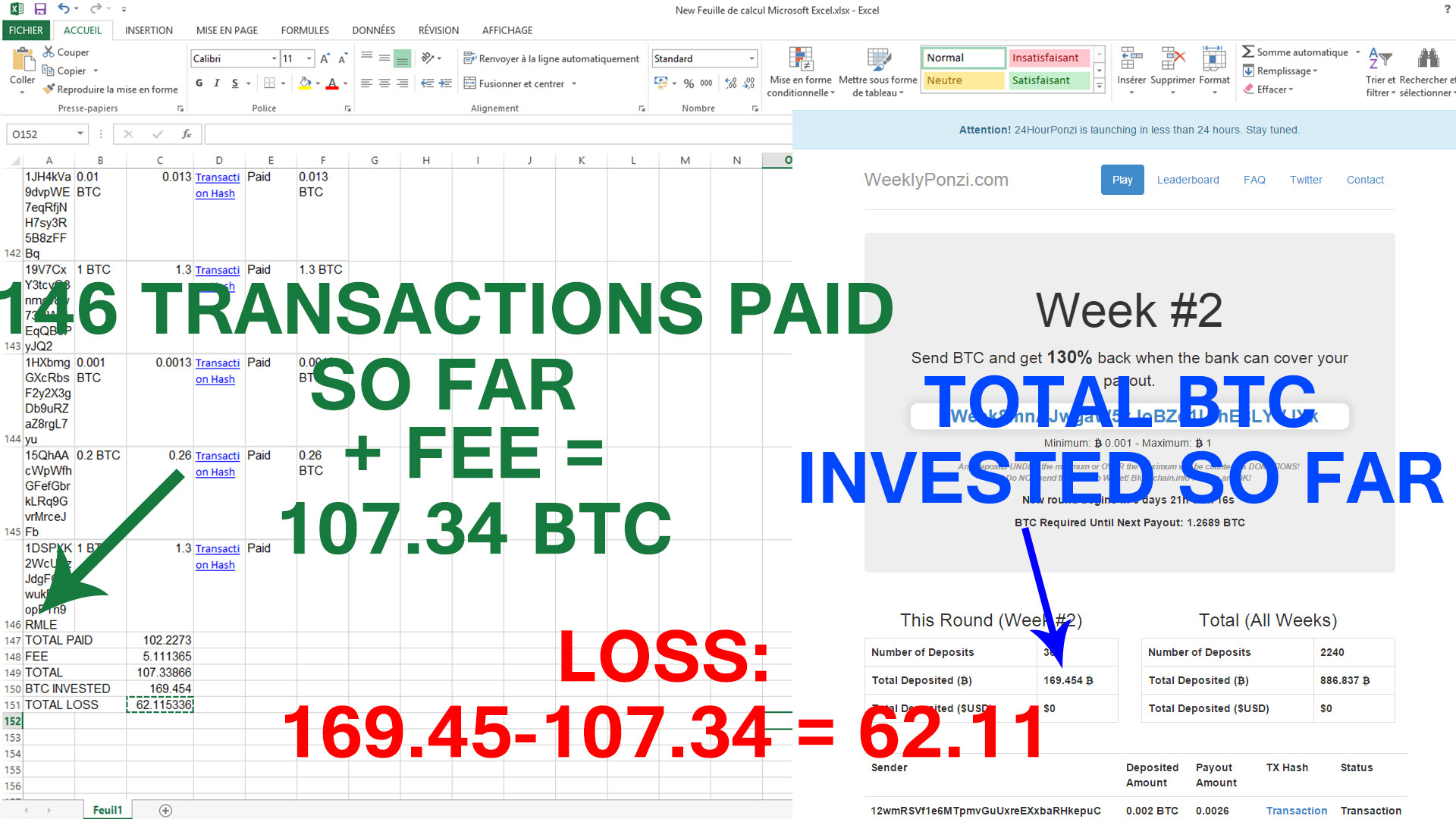Open the Leaderboard link on WeeklyPonzi
The image size is (1456, 819).
tap(1188, 180)
